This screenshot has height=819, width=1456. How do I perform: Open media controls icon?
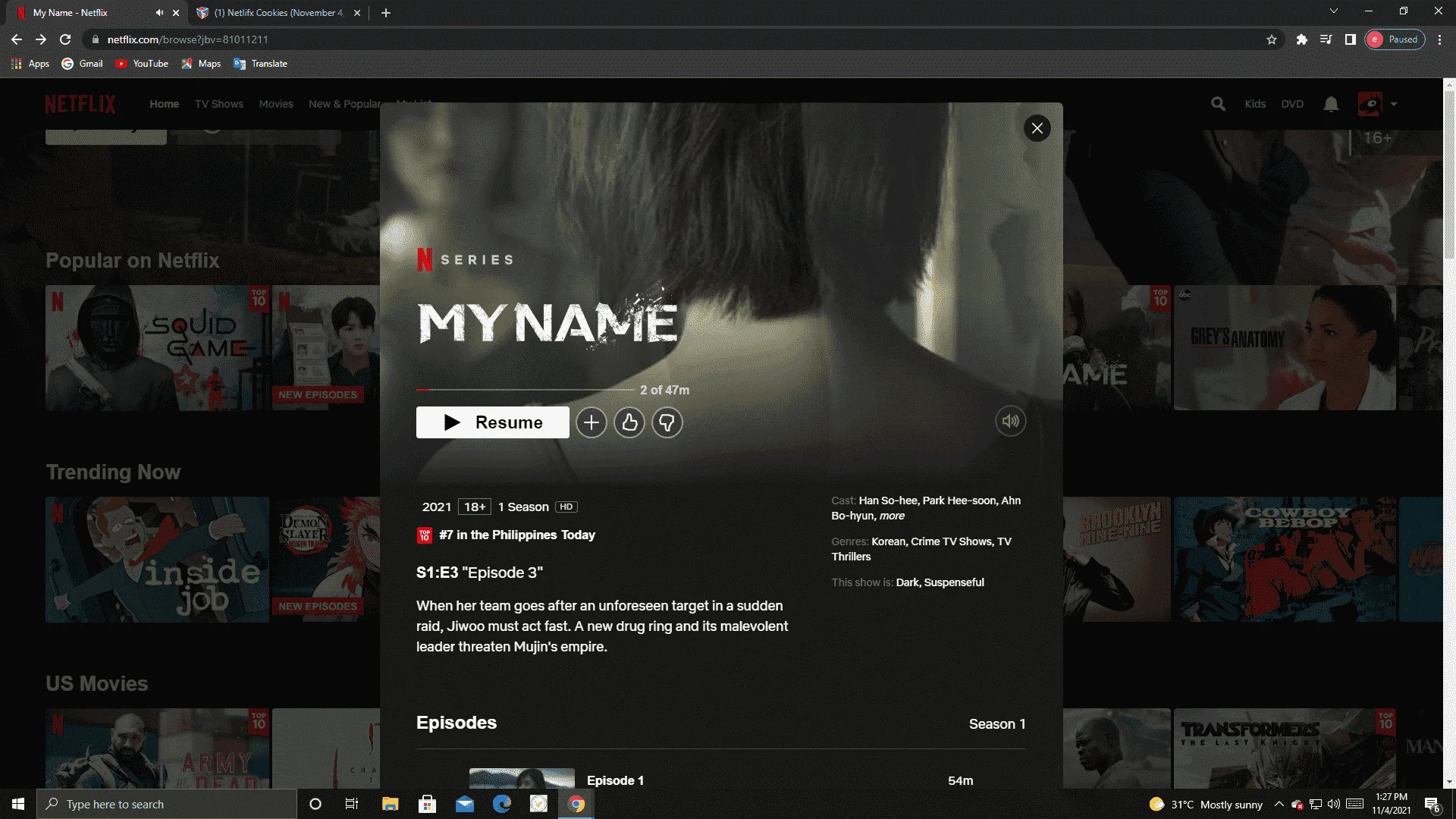tap(1326, 39)
